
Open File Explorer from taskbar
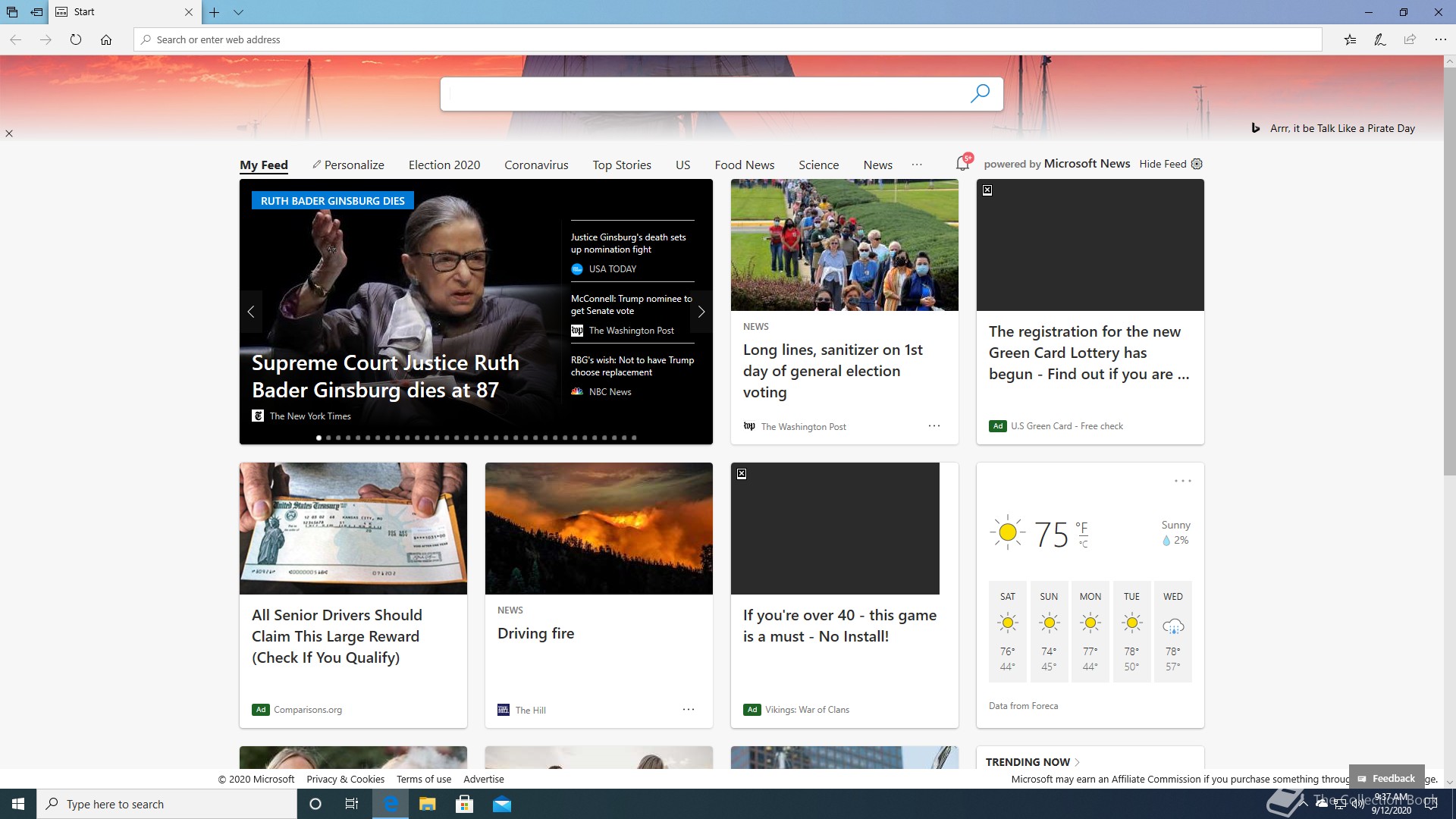point(428,804)
